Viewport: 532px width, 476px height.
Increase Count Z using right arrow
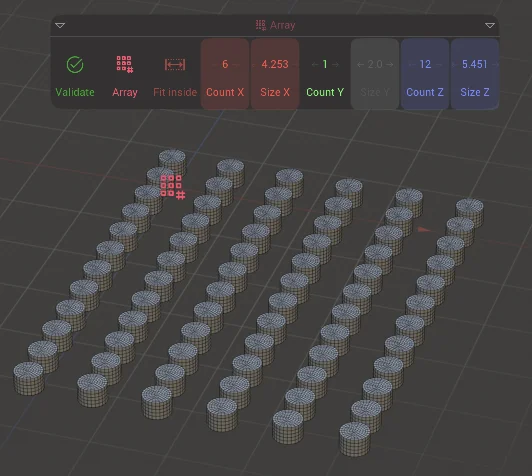[438, 64]
